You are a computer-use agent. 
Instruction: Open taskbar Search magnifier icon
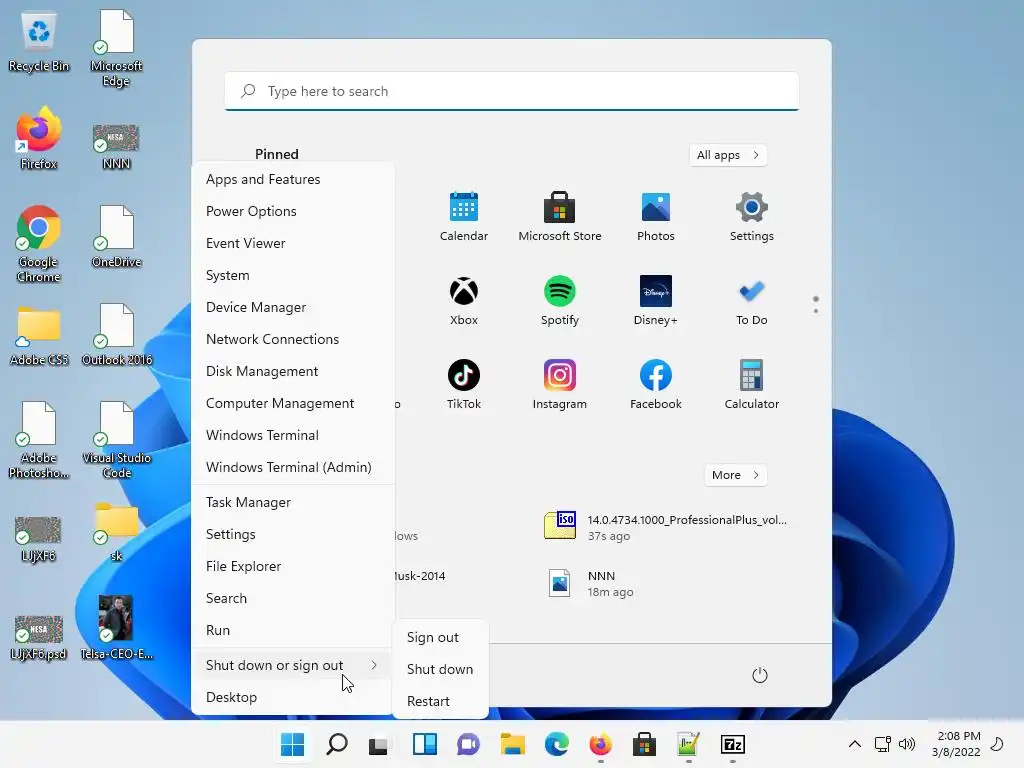coord(337,744)
